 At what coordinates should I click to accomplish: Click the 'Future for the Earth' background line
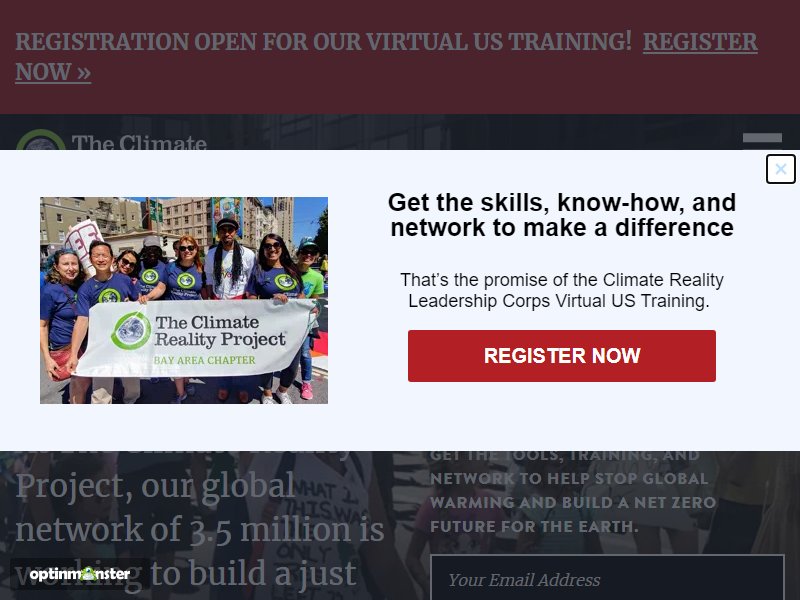coord(534,527)
